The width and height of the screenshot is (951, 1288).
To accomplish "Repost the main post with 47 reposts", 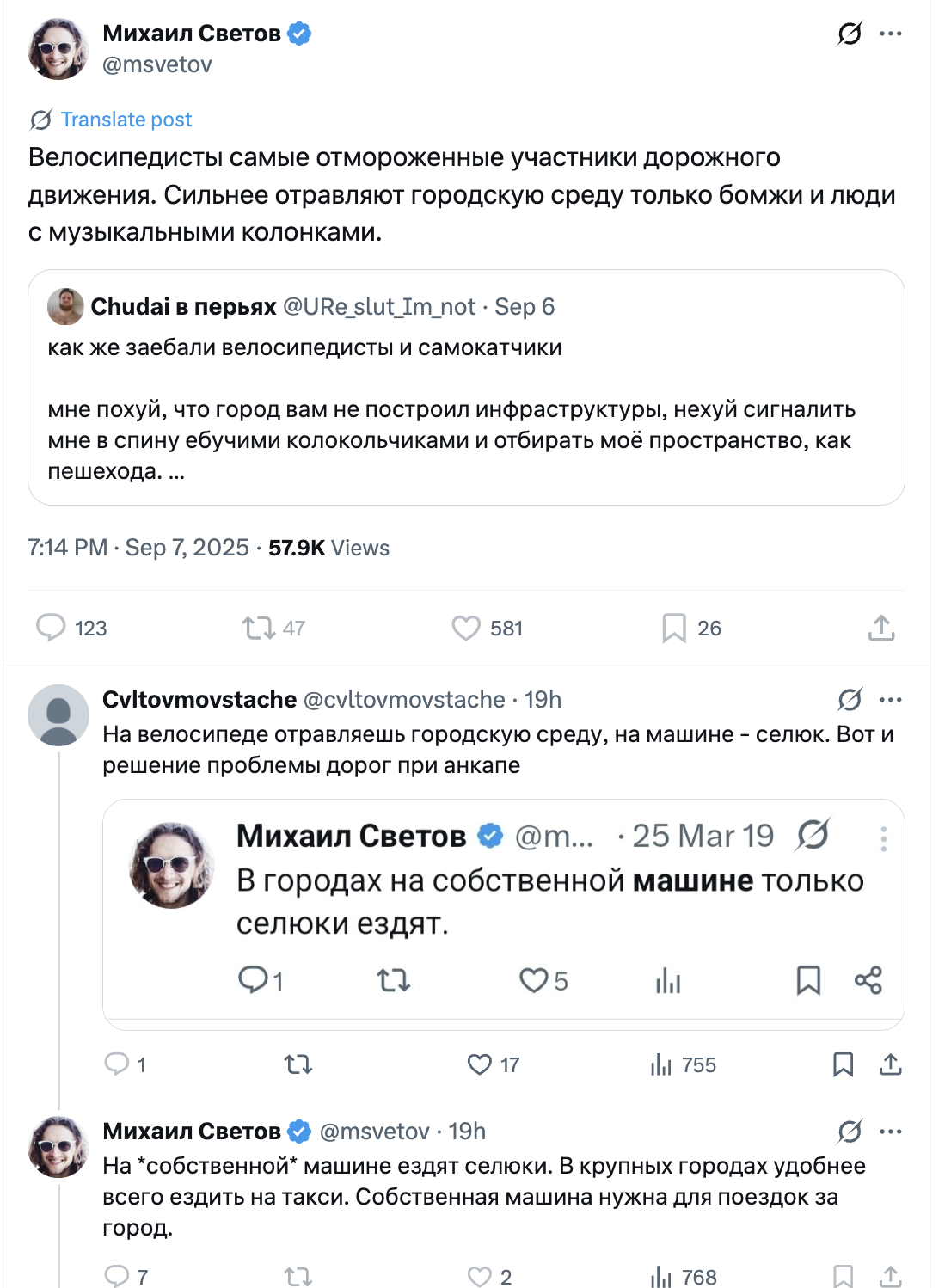I will (258, 629).
